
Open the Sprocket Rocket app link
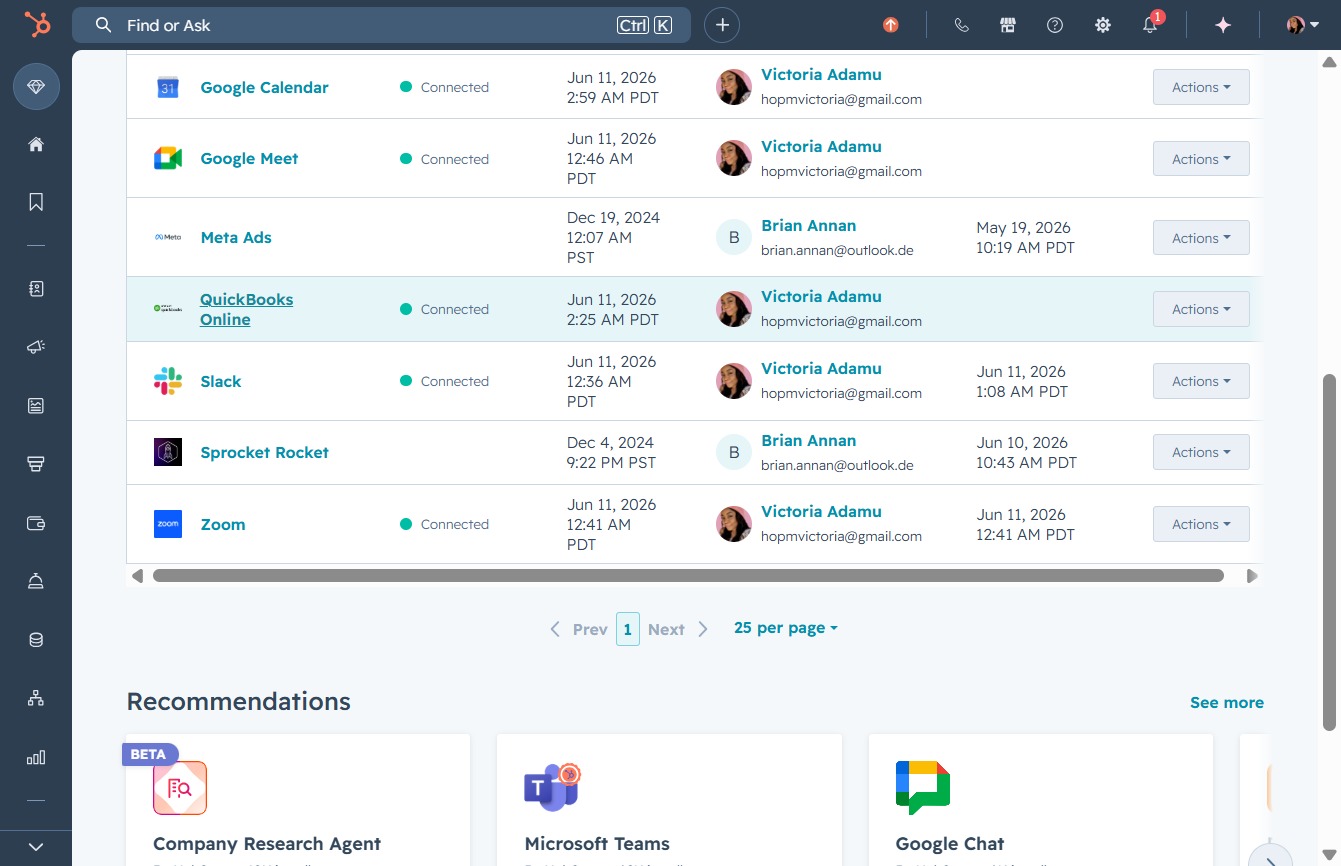(x=264, y=452)
